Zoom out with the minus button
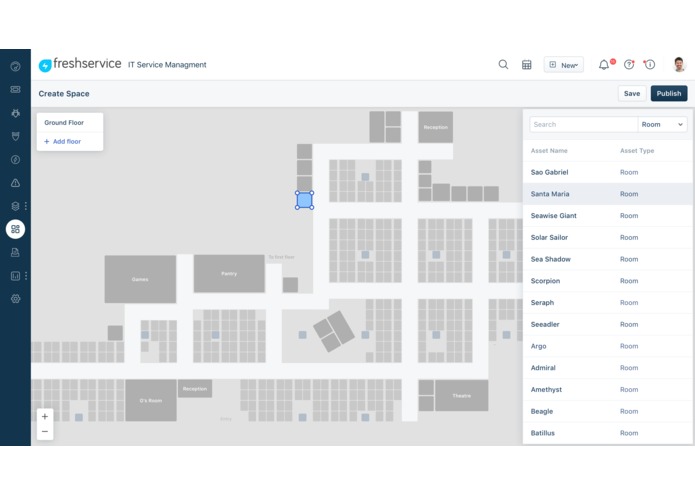This screenshot has width=695, height=494. pos(45,432)
